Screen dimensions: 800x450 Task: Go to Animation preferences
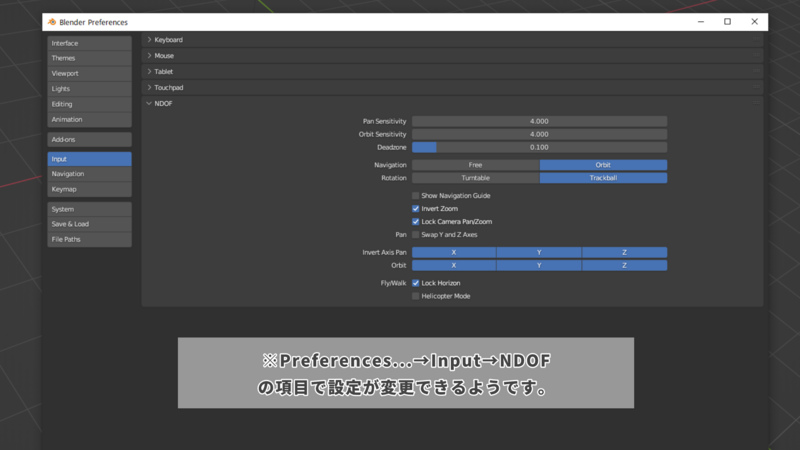pyautogui.click(x=89, y=119)
